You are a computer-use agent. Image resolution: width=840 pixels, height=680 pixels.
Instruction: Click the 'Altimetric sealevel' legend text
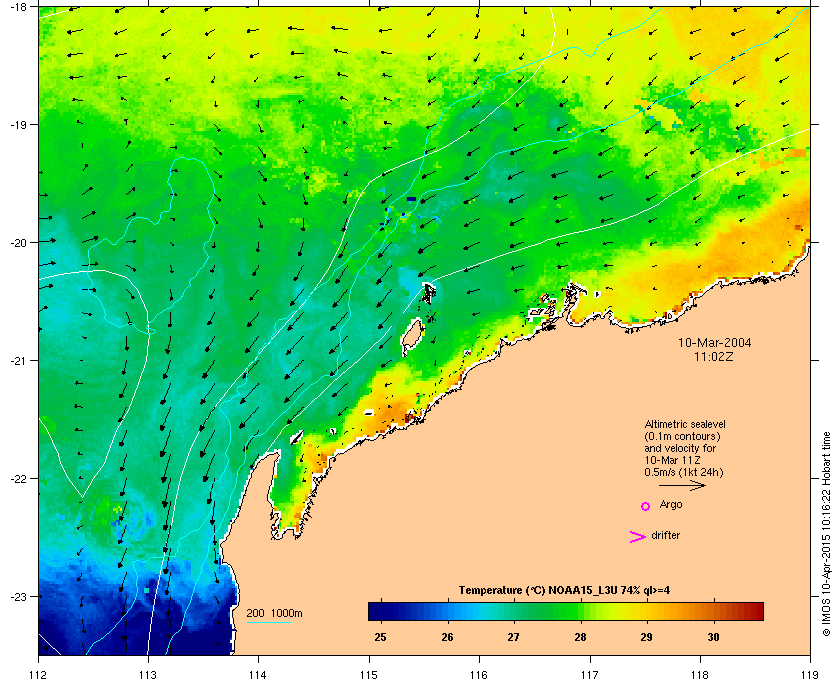click(x=685, y=424)
